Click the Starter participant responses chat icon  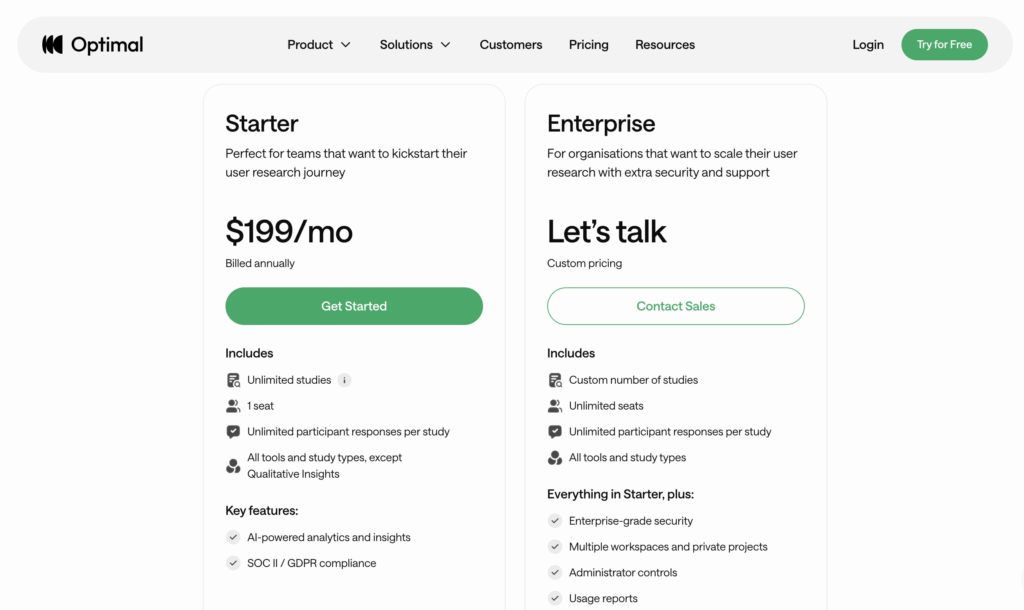coord(233,432)
